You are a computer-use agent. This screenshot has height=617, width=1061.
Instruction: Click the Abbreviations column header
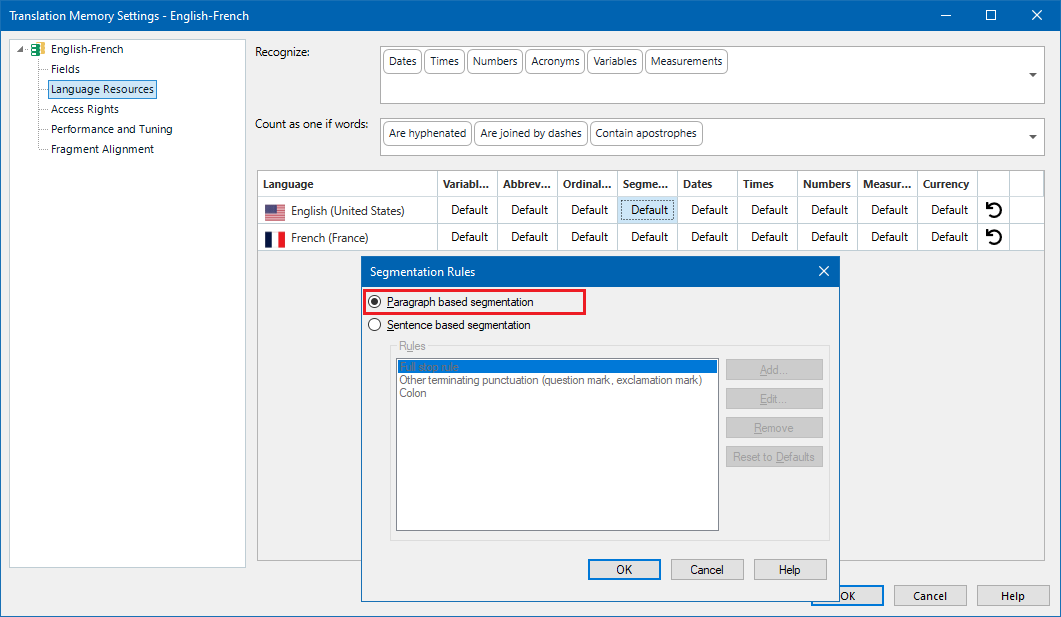[x=527, y=184]
